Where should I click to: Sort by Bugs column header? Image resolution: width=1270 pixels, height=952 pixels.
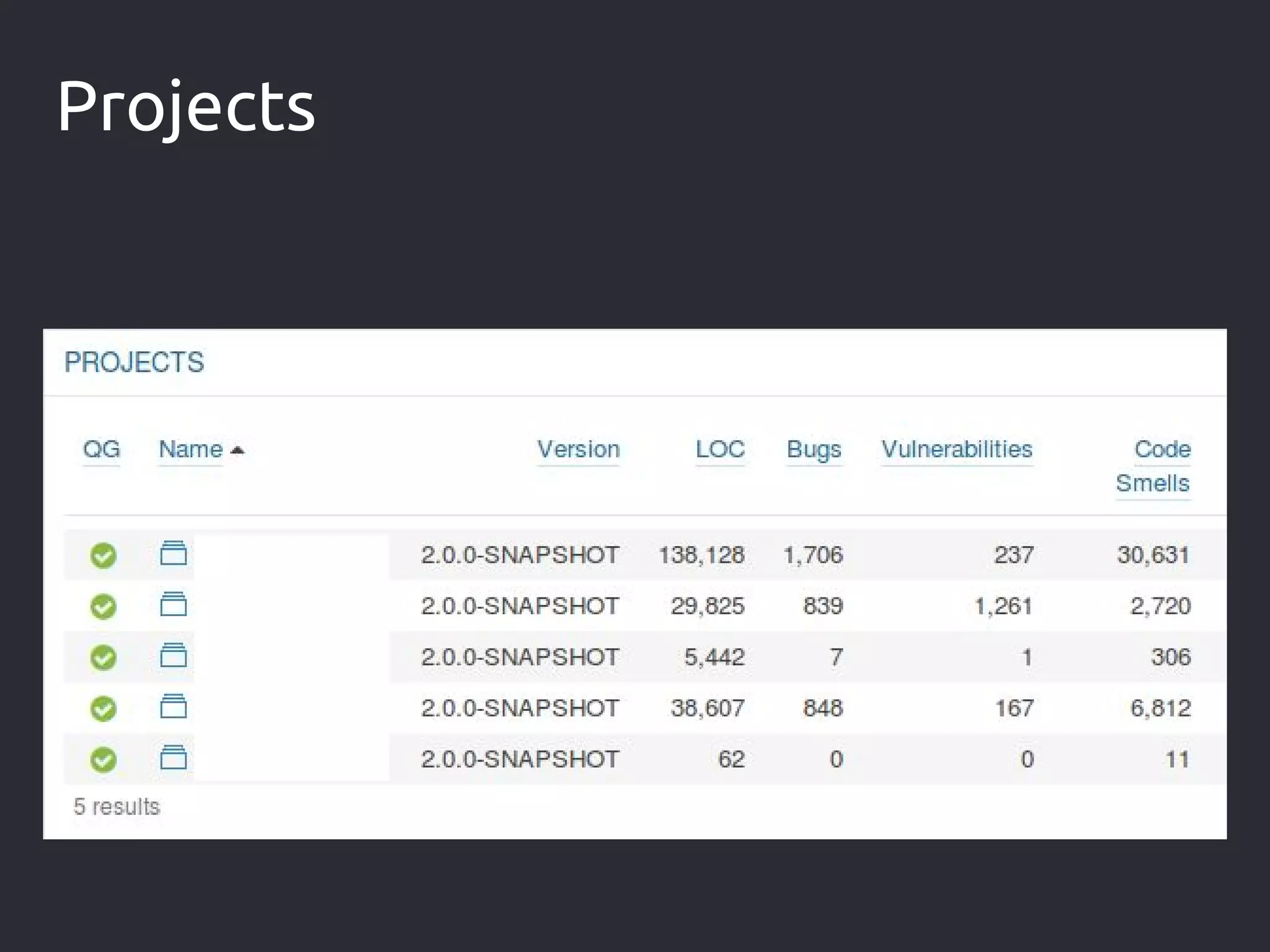click(814, 451)
